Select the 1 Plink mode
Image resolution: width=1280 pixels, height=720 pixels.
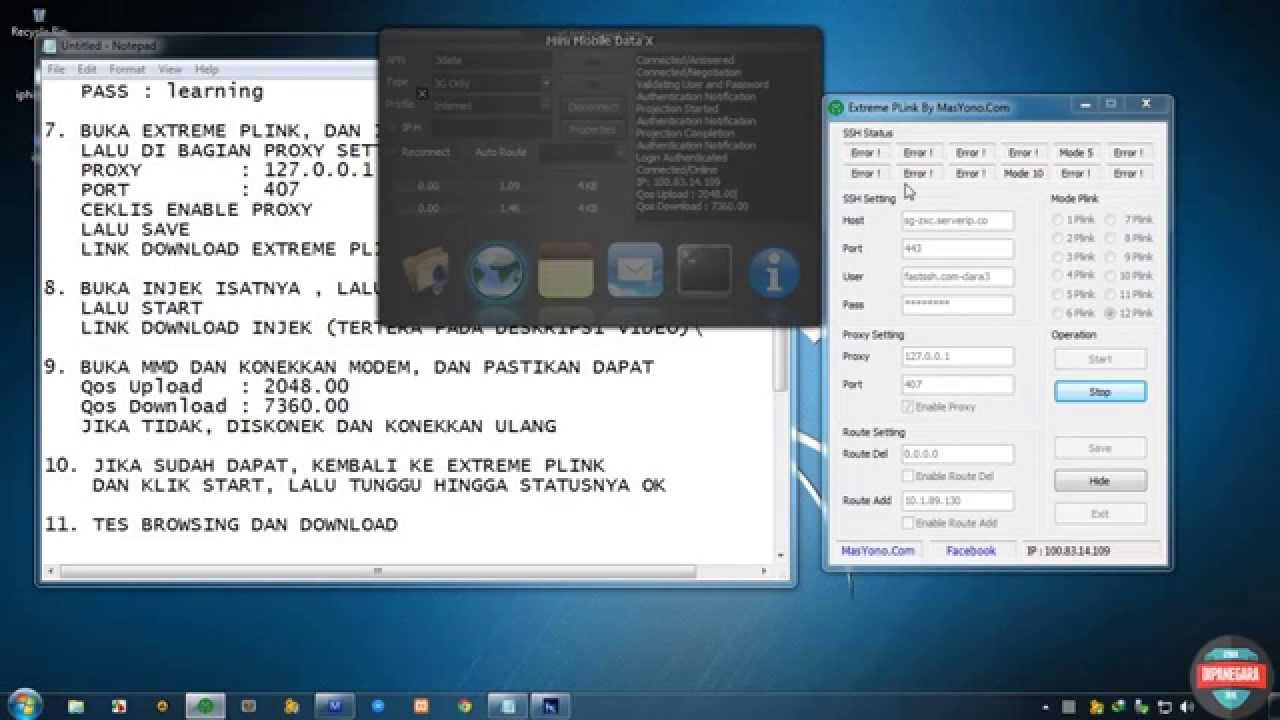[1073, 219]
